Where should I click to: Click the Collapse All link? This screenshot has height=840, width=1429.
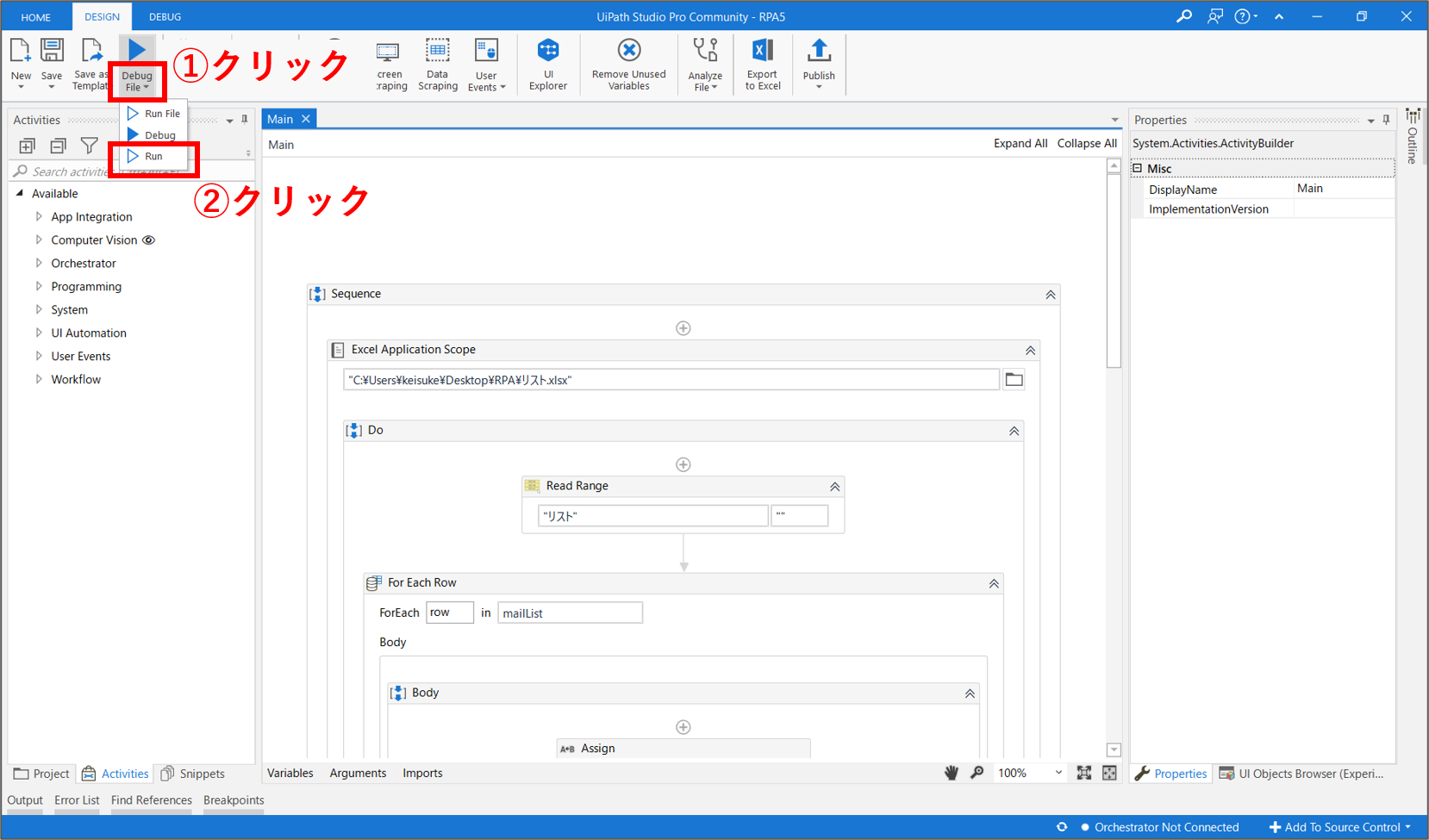tap(1086, 144)
